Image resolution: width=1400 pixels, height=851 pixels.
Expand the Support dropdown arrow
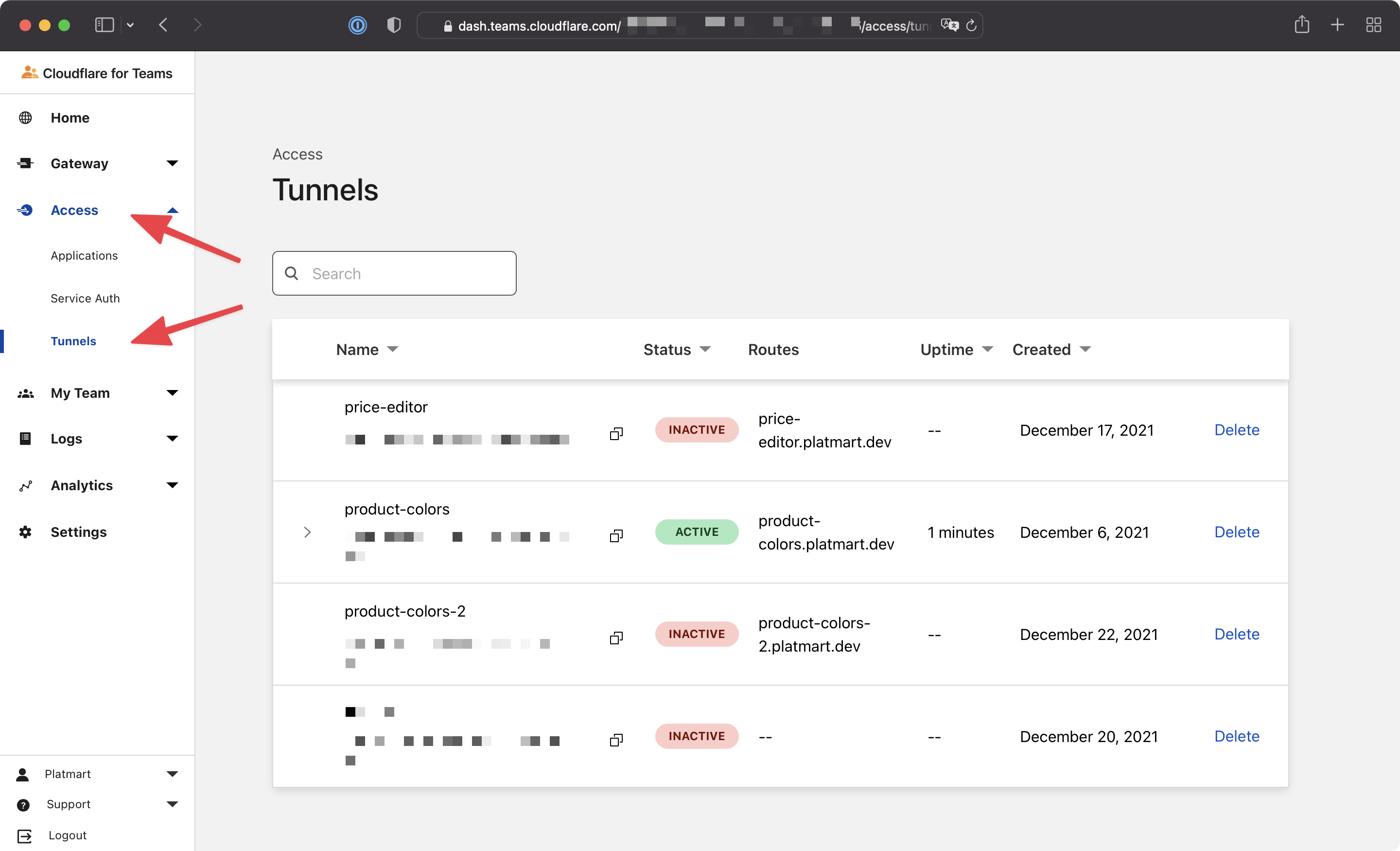click(x=172, y=804)
